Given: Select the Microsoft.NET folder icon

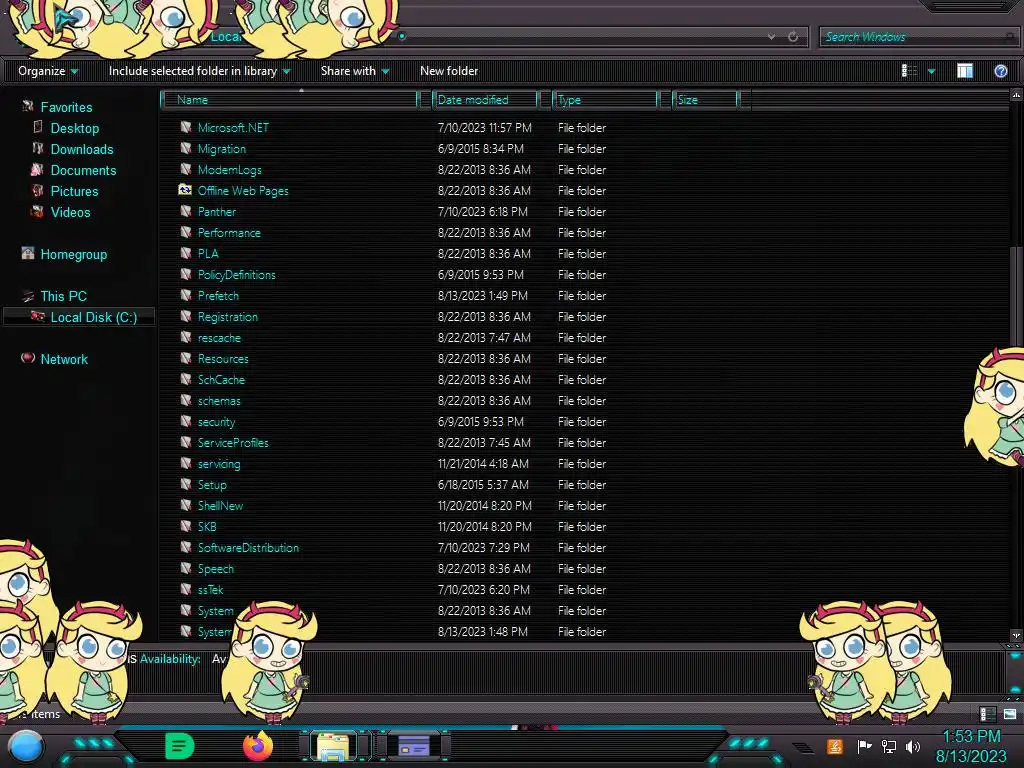Looking at the screenshot, I should (x=185, y=127).
